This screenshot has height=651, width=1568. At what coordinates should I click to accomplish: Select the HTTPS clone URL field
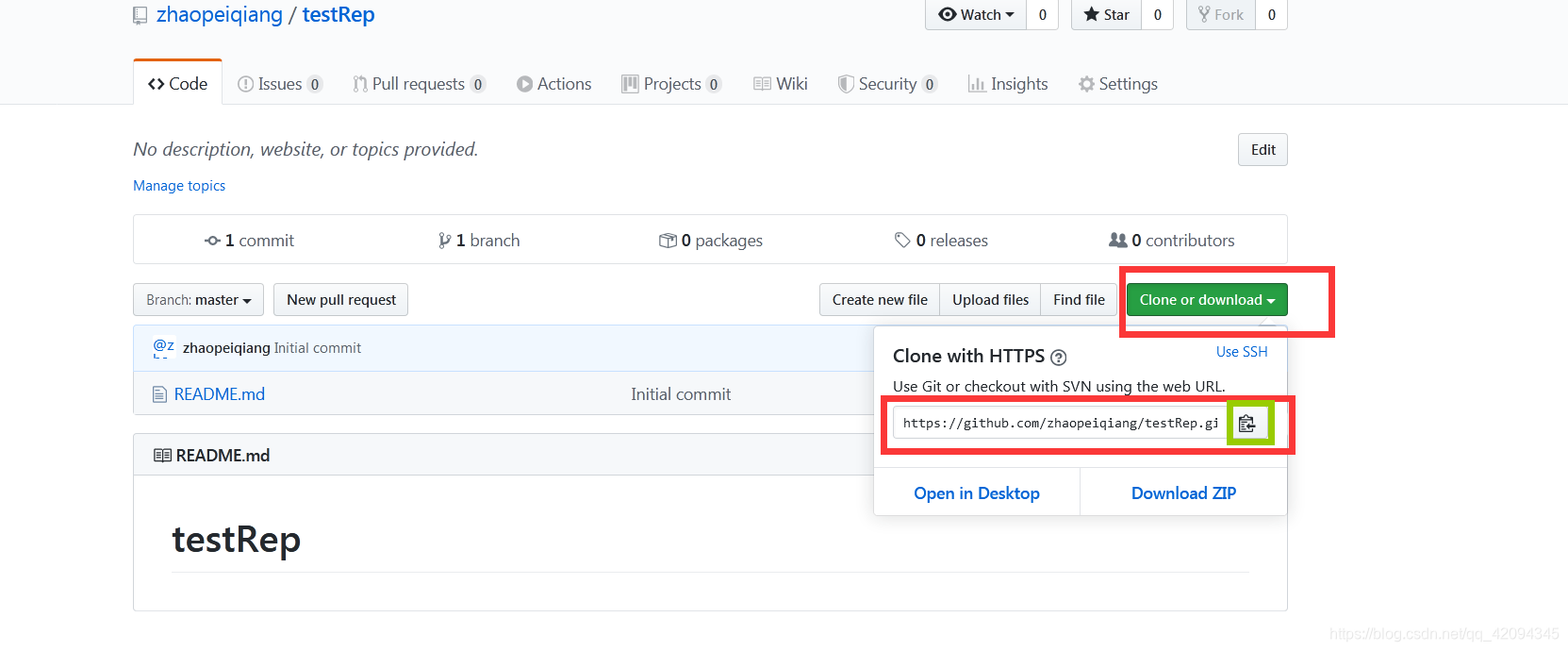click(1060, 424)
